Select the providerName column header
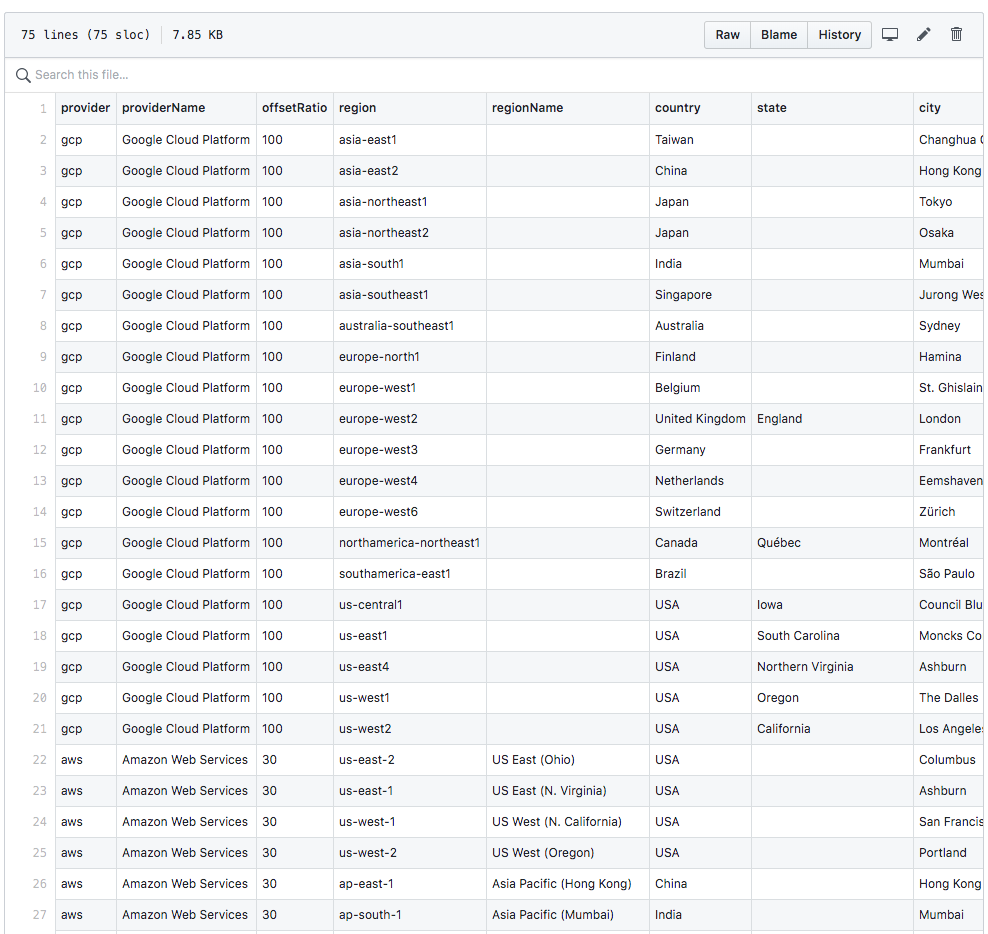This screenshot has height=934, width=988. [x=187, y=108]
